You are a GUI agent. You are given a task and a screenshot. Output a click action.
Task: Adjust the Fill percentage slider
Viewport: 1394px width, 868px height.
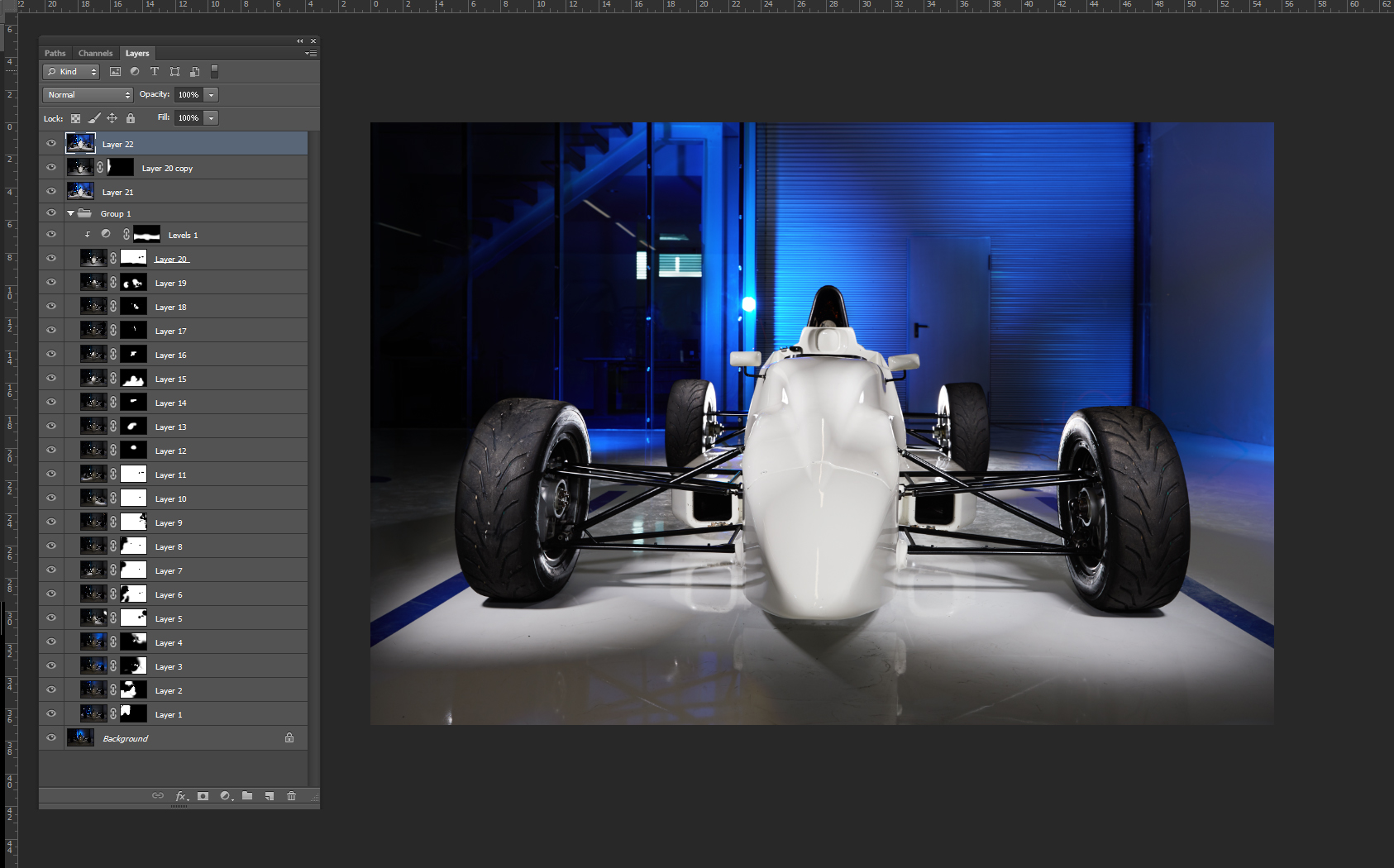212,117
